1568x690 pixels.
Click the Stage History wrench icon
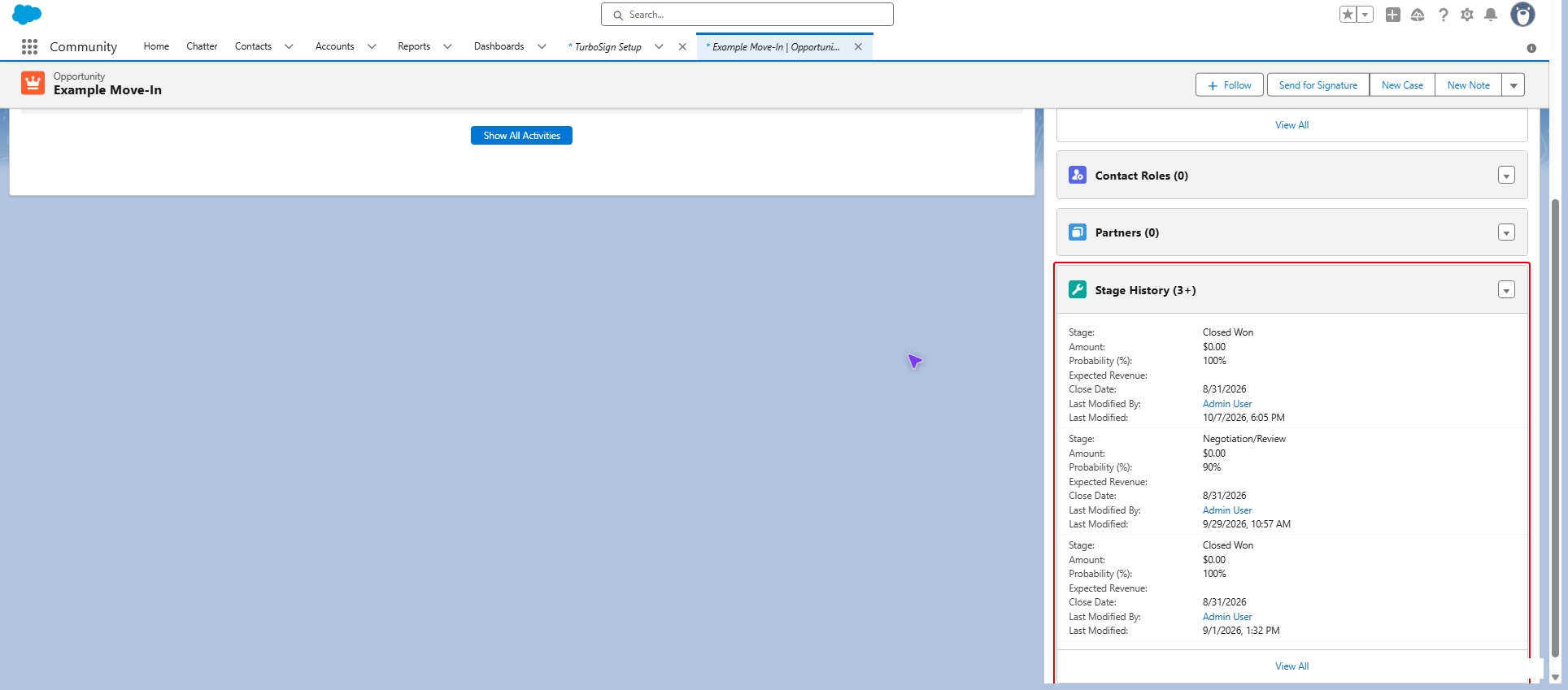pos(1078,289)
